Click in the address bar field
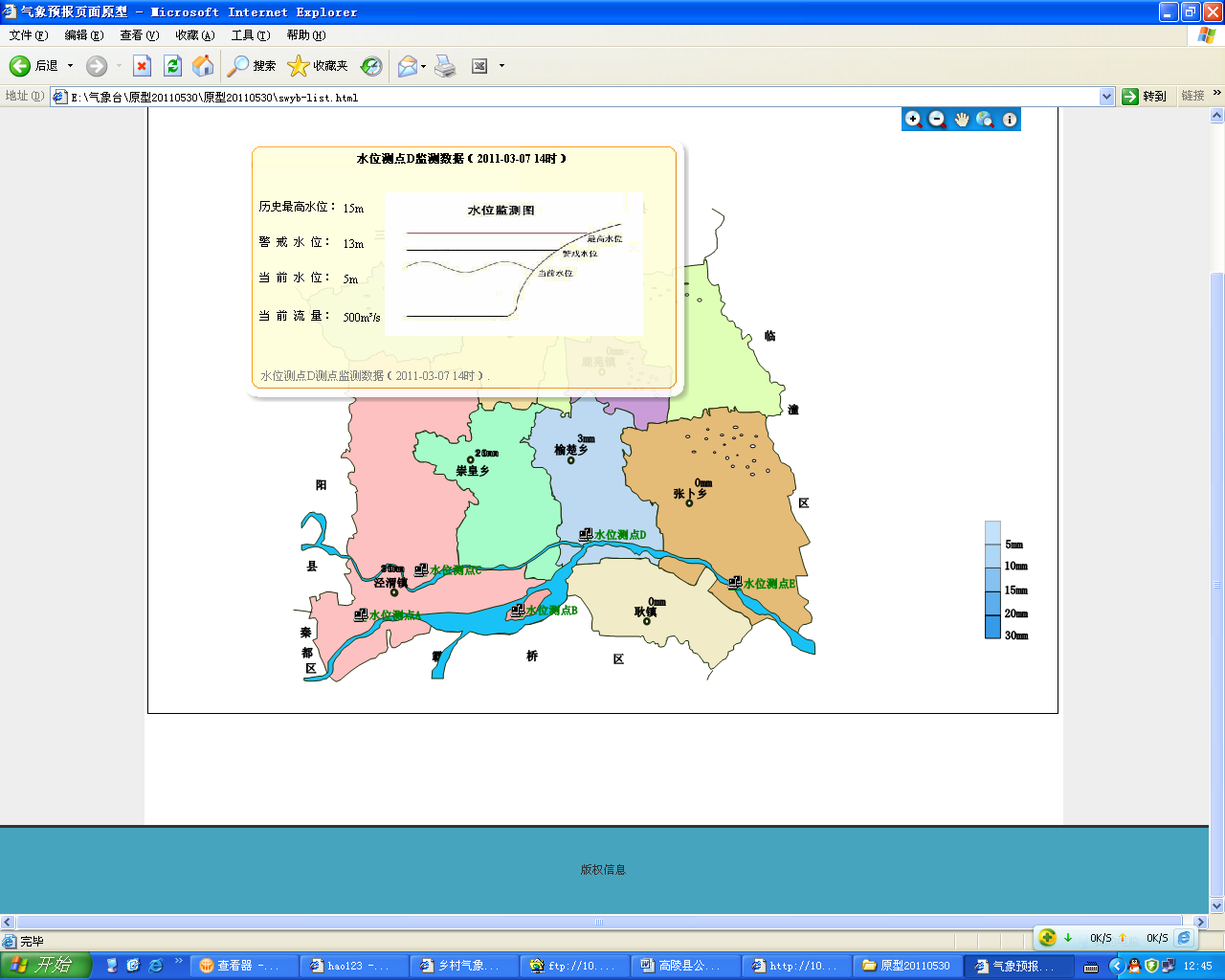Screen dimensions: 1225x980 [x=574, y=97]
